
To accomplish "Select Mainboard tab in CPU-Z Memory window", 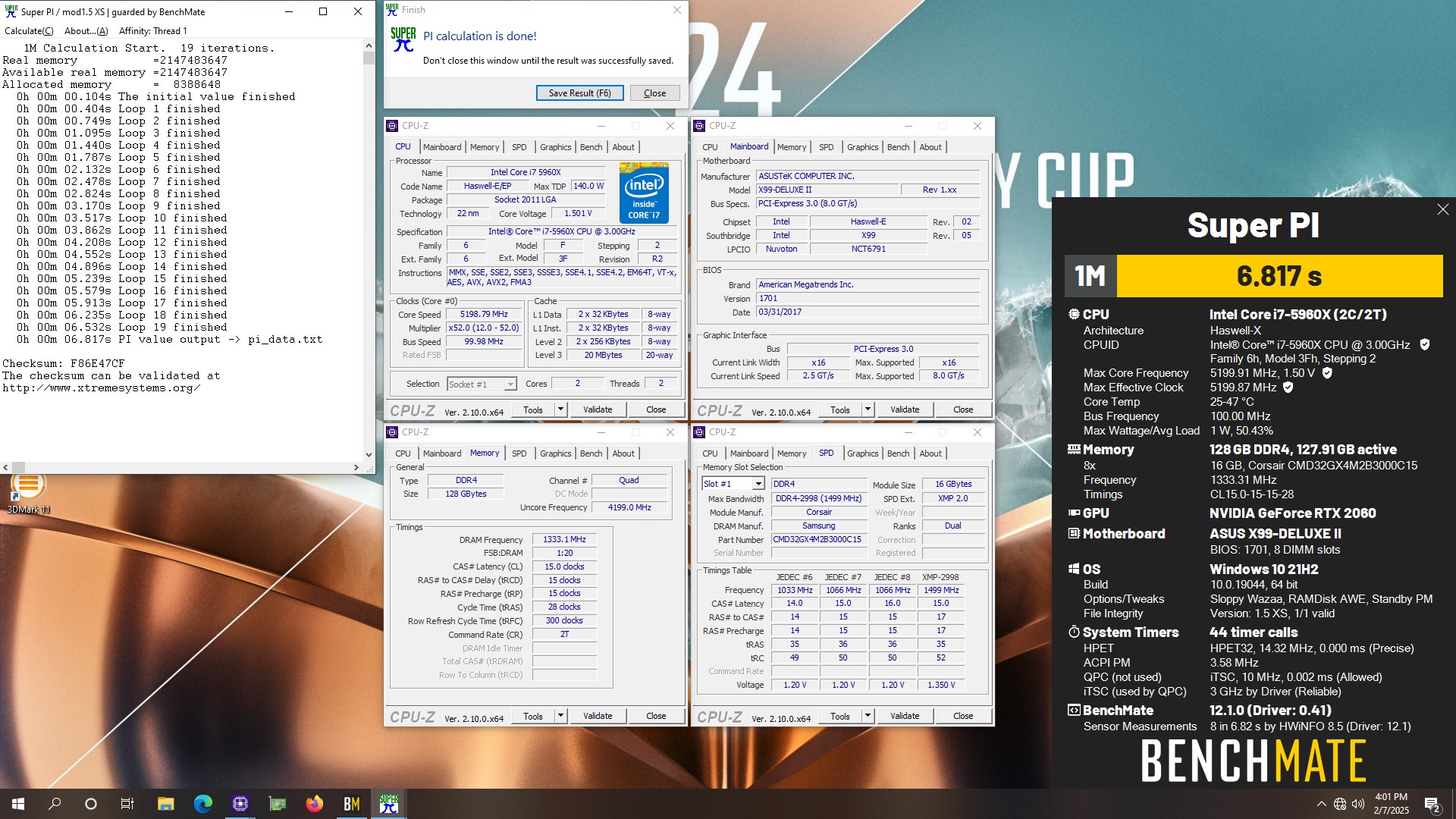I will pos(442,453).
